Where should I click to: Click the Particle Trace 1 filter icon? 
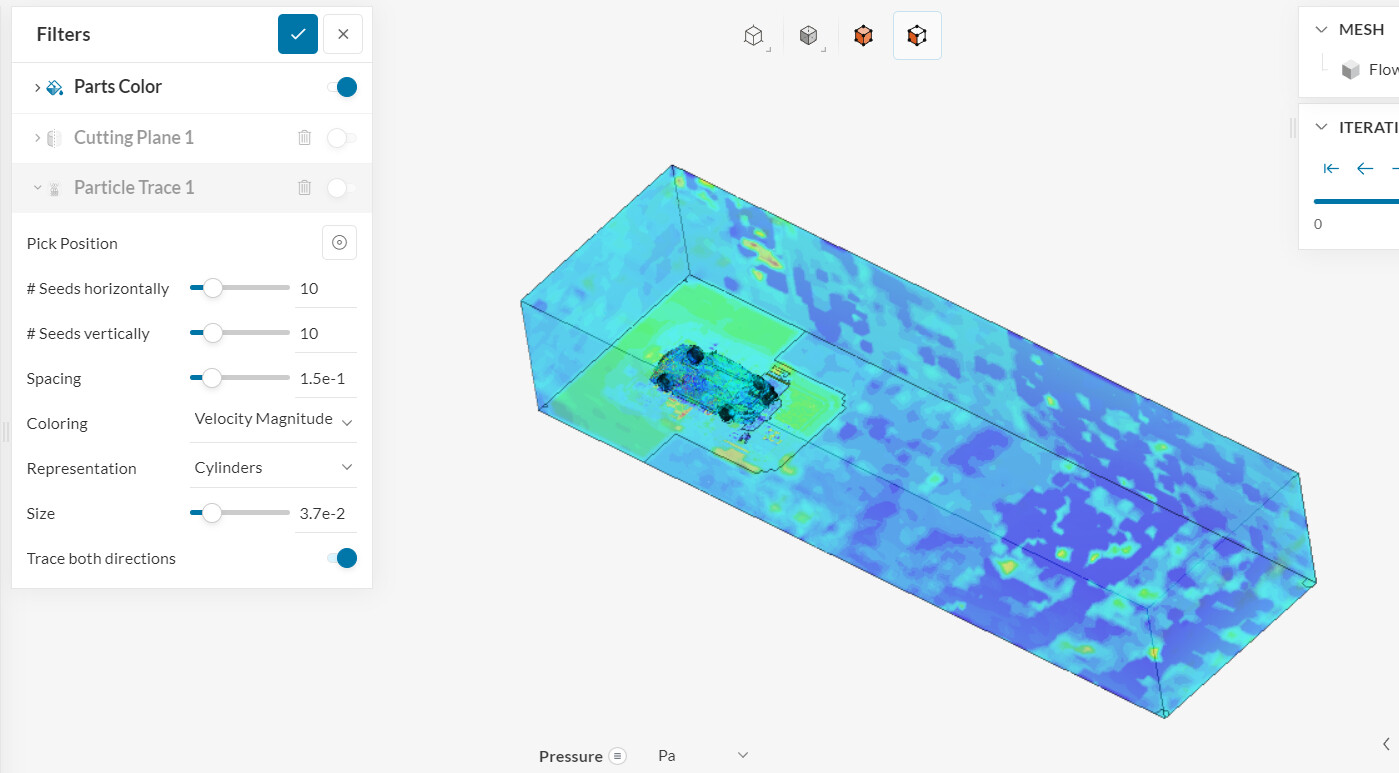[55, 188]
